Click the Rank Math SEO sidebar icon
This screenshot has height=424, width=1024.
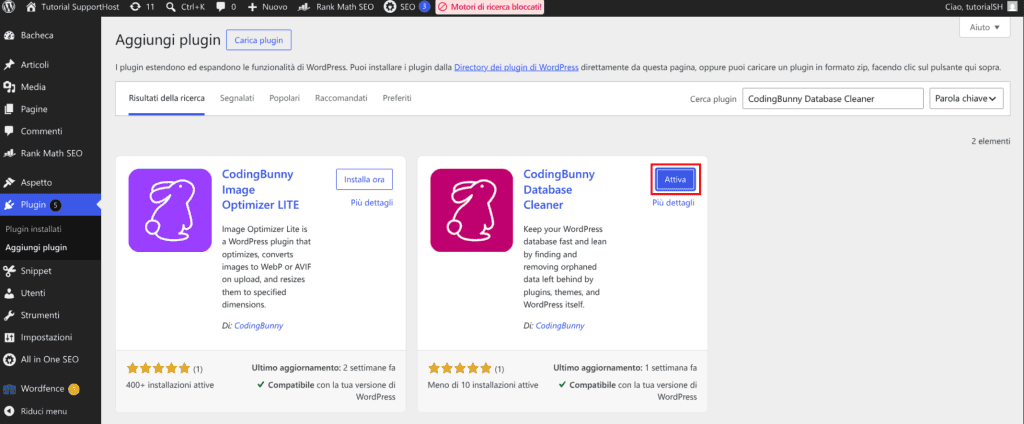(x=9, y=154)
